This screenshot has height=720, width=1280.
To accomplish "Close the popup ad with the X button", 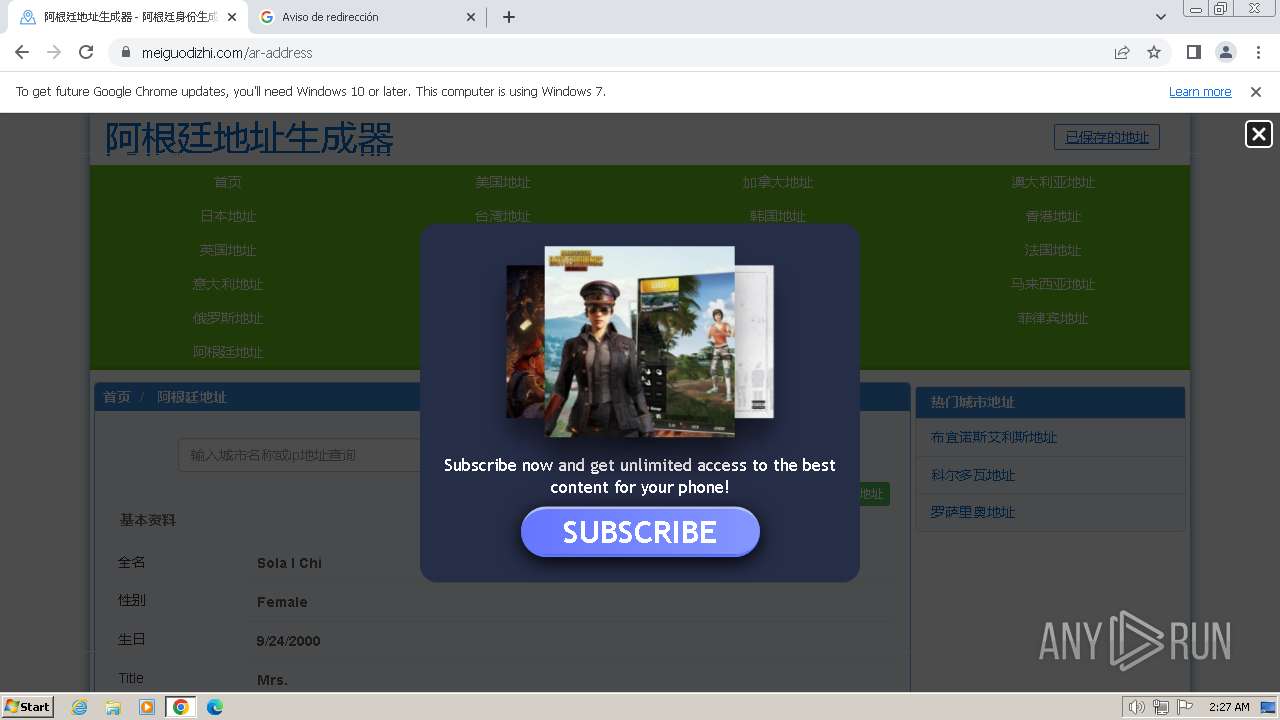I will click(1259, 134).
